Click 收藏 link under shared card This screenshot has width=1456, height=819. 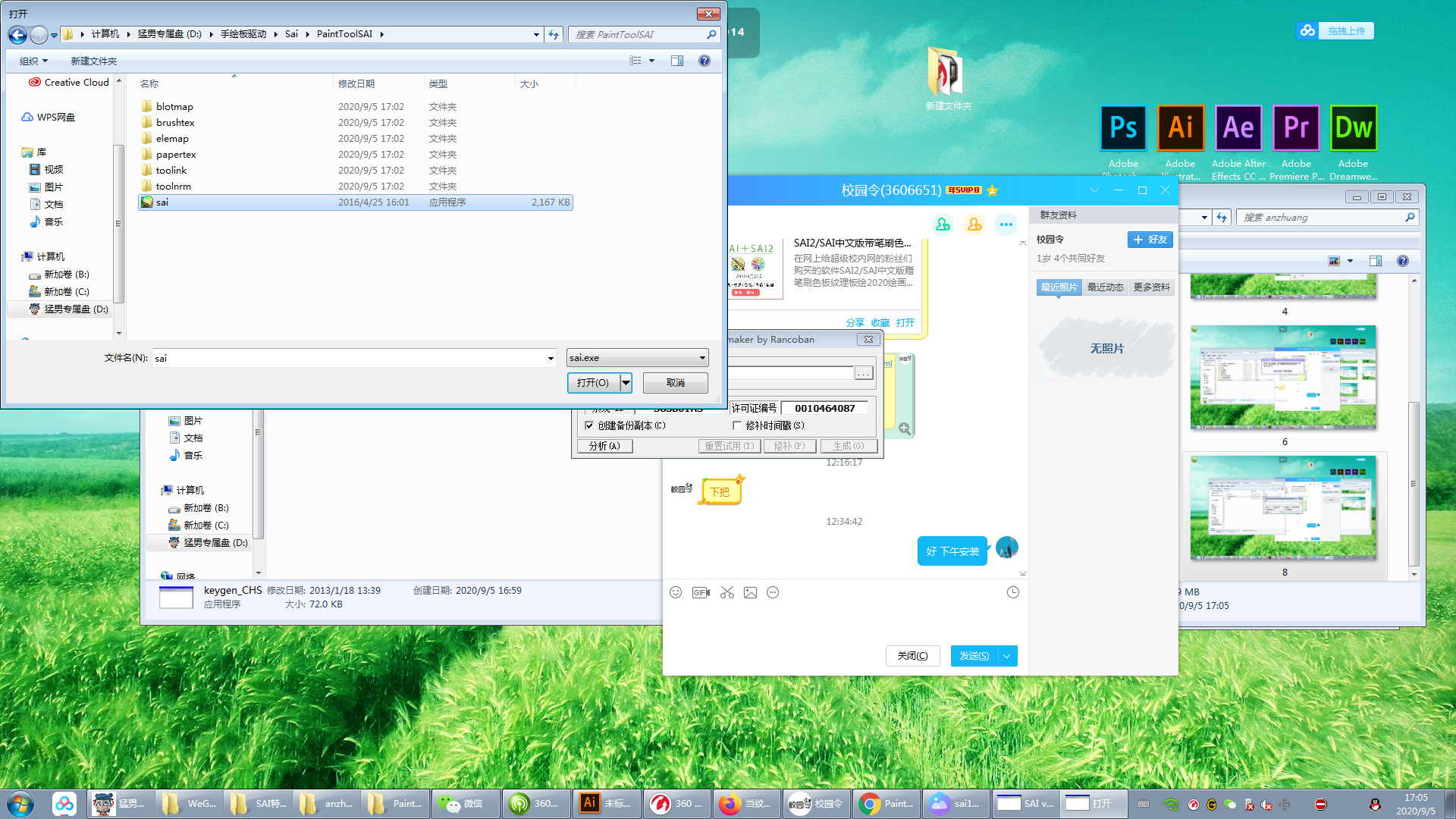(880, 323)
